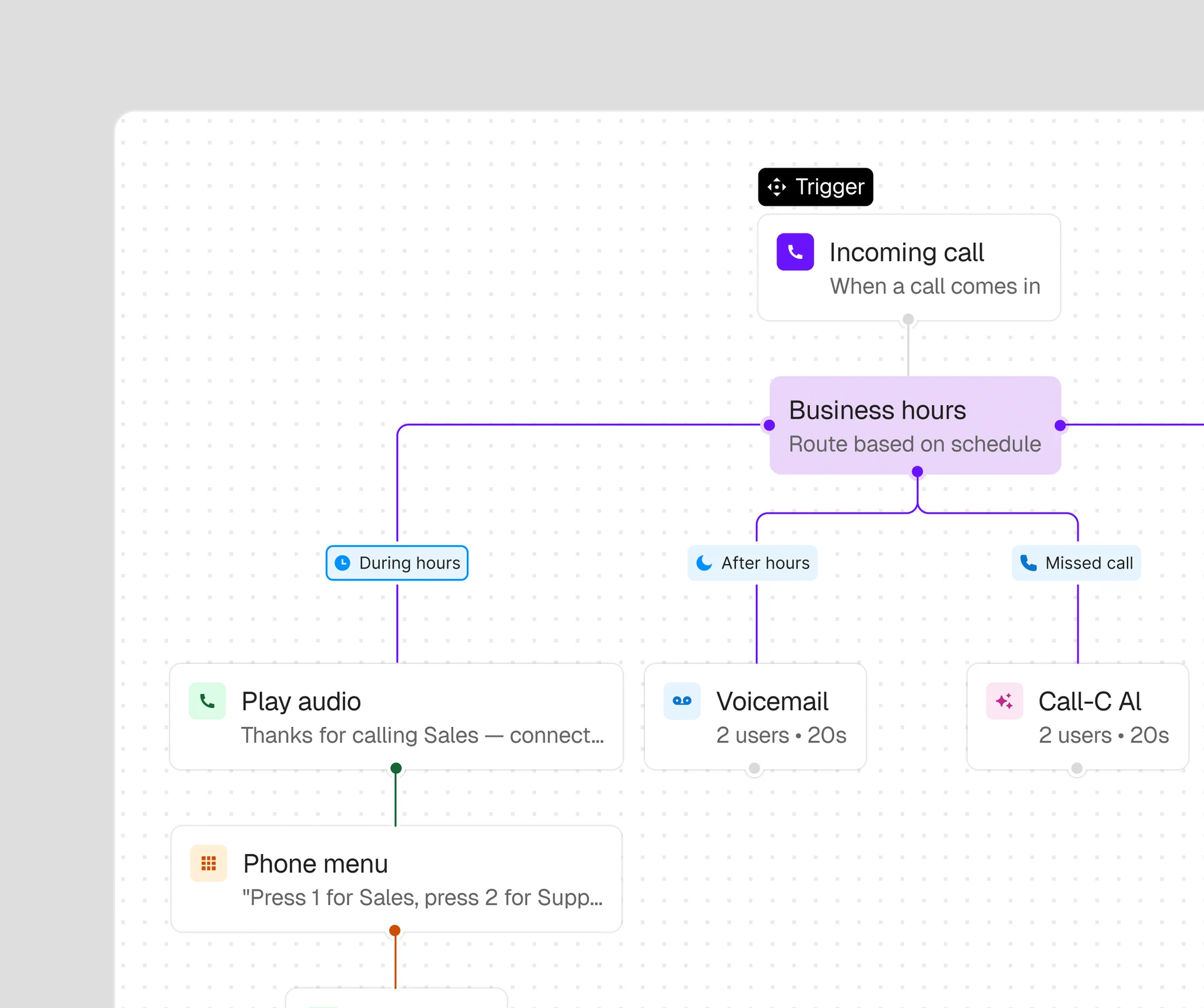Image resolution: width=1204 pixels, height=1008 pixels.
Task: Click the orange output connector under Phone menu
Action: tap(395, 930)
